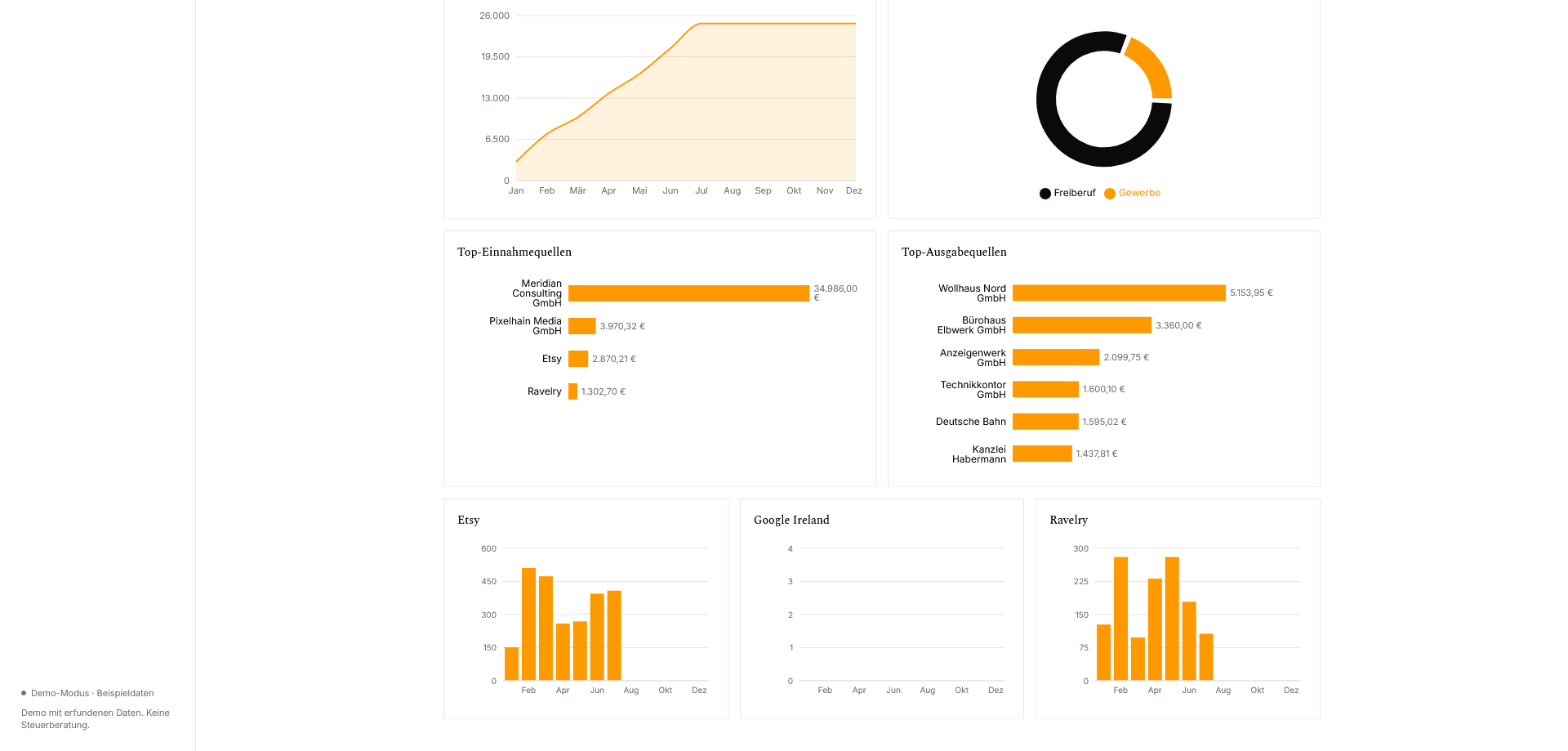Click the Bürohaus Elbwerk GmbH expense bar
The width and height of the screenshot is (1568, 751).
pyautogui.click(x=1082, y=325)
